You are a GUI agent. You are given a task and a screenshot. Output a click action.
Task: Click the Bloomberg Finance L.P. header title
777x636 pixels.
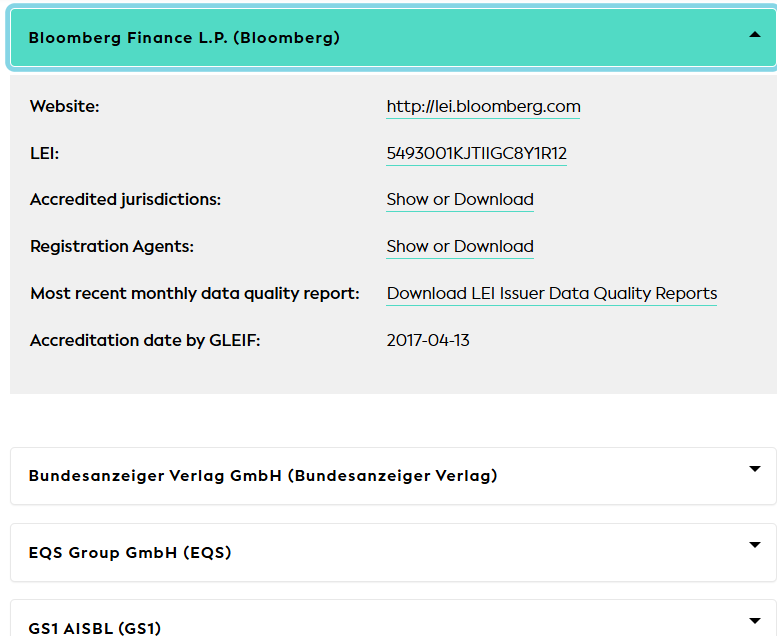click(184, 38)
